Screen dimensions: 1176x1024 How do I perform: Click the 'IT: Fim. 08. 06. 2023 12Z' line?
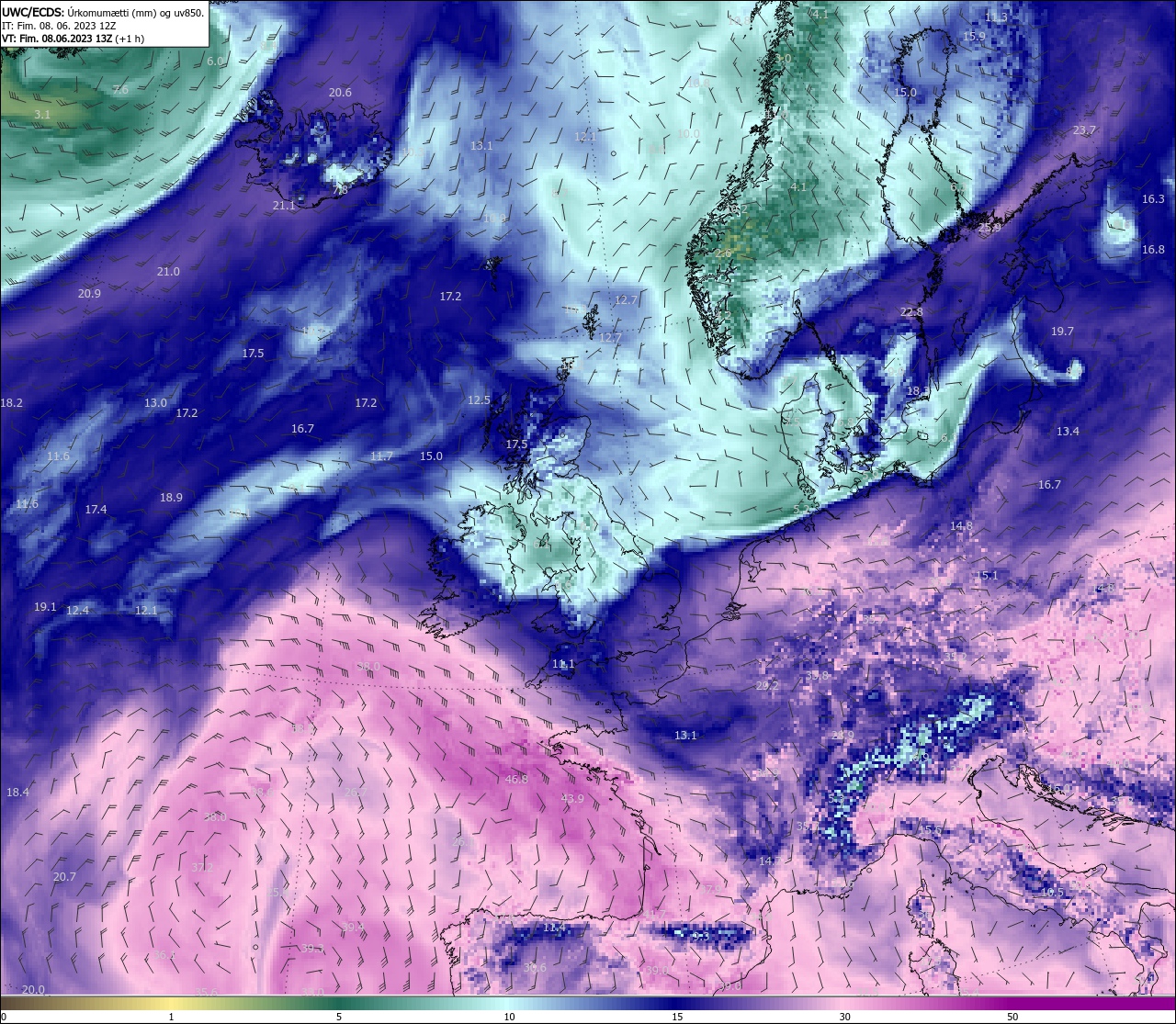(58, 26)
